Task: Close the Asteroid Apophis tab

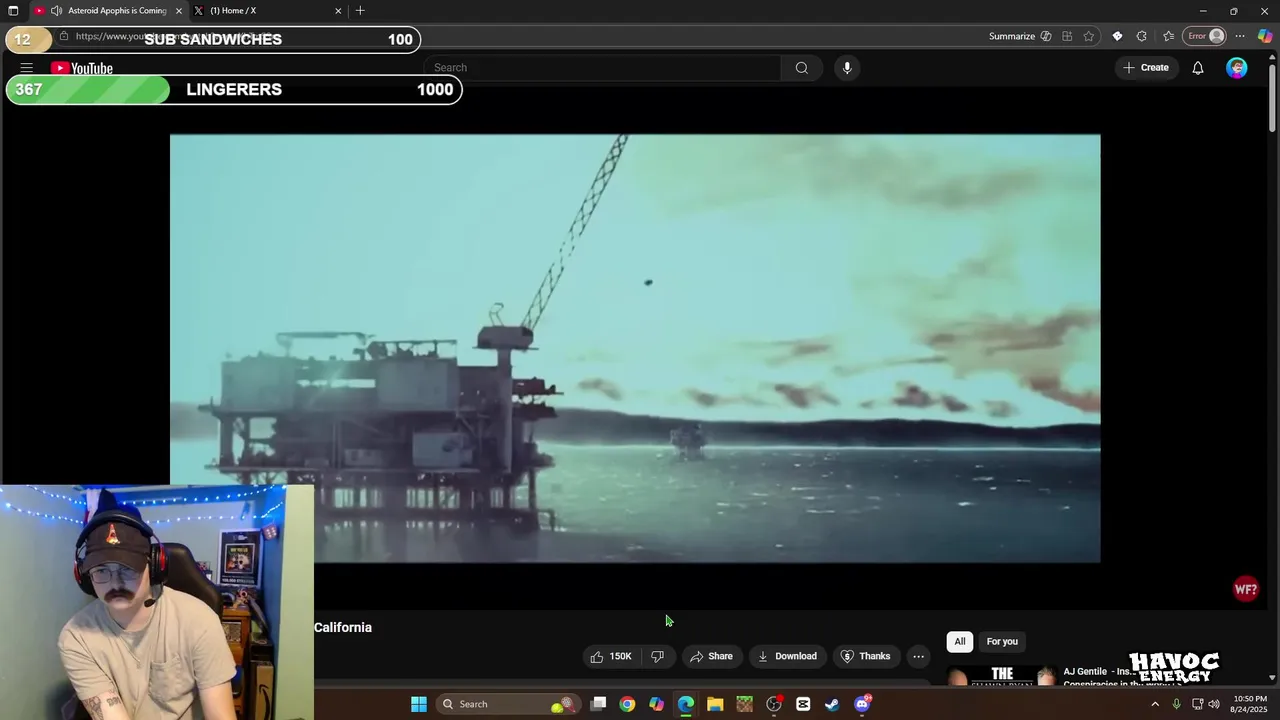Action: coord(179,11)
